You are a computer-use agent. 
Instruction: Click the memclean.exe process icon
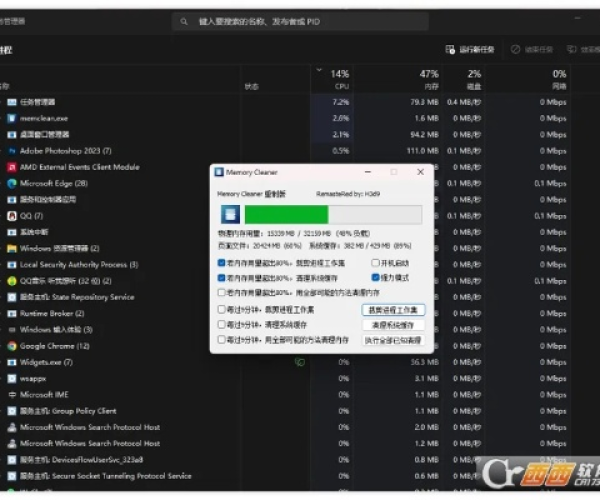12,118
